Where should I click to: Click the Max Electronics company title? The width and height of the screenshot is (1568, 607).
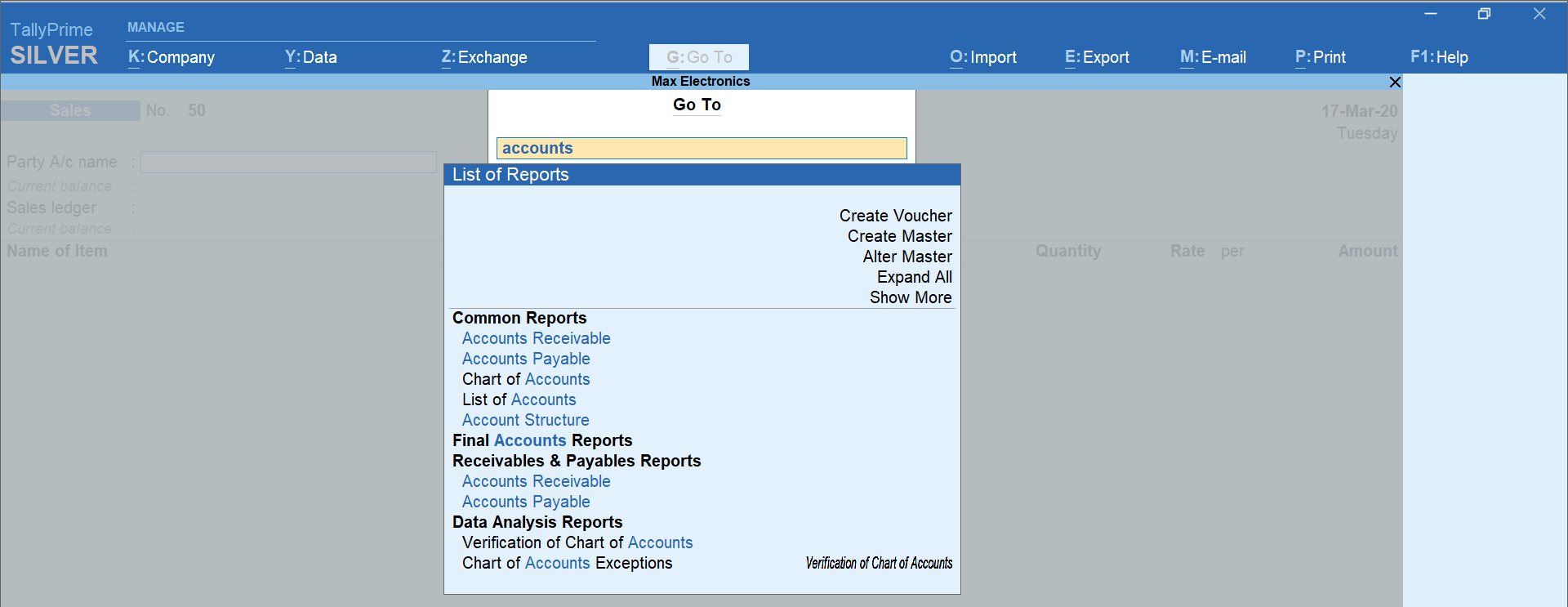tap(701, 81)
